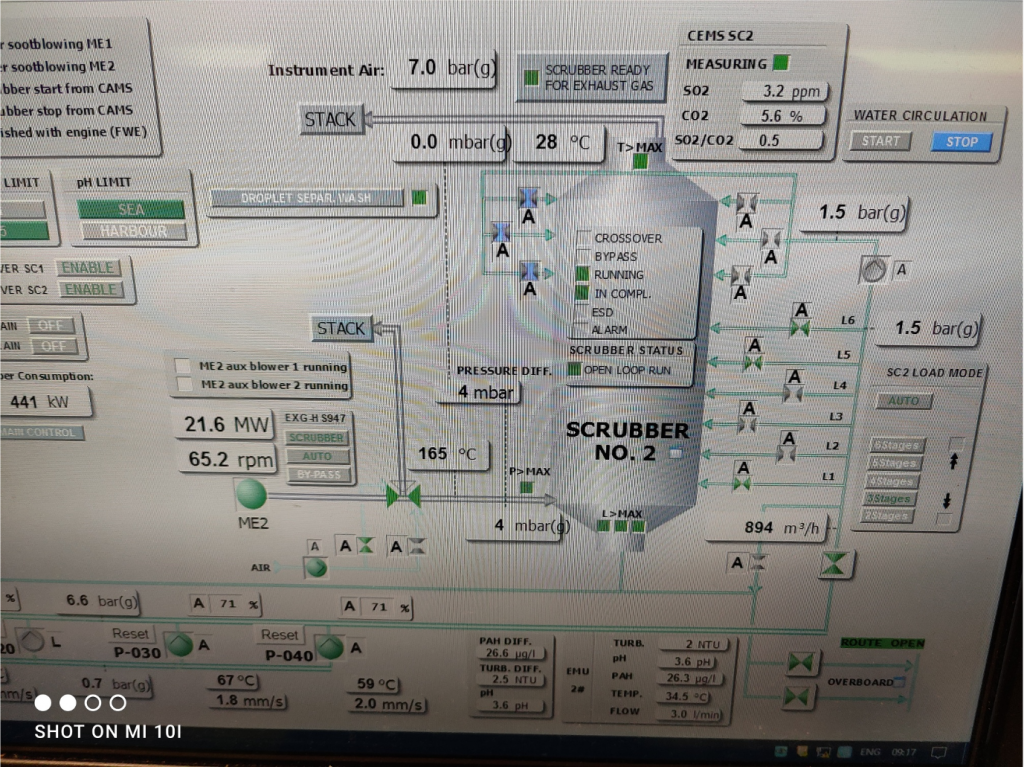The width and height of the screenshot is (1024, 767).
Task: Start water circulation with the START button
Action: pyautogui.click(x=880, y=140)
